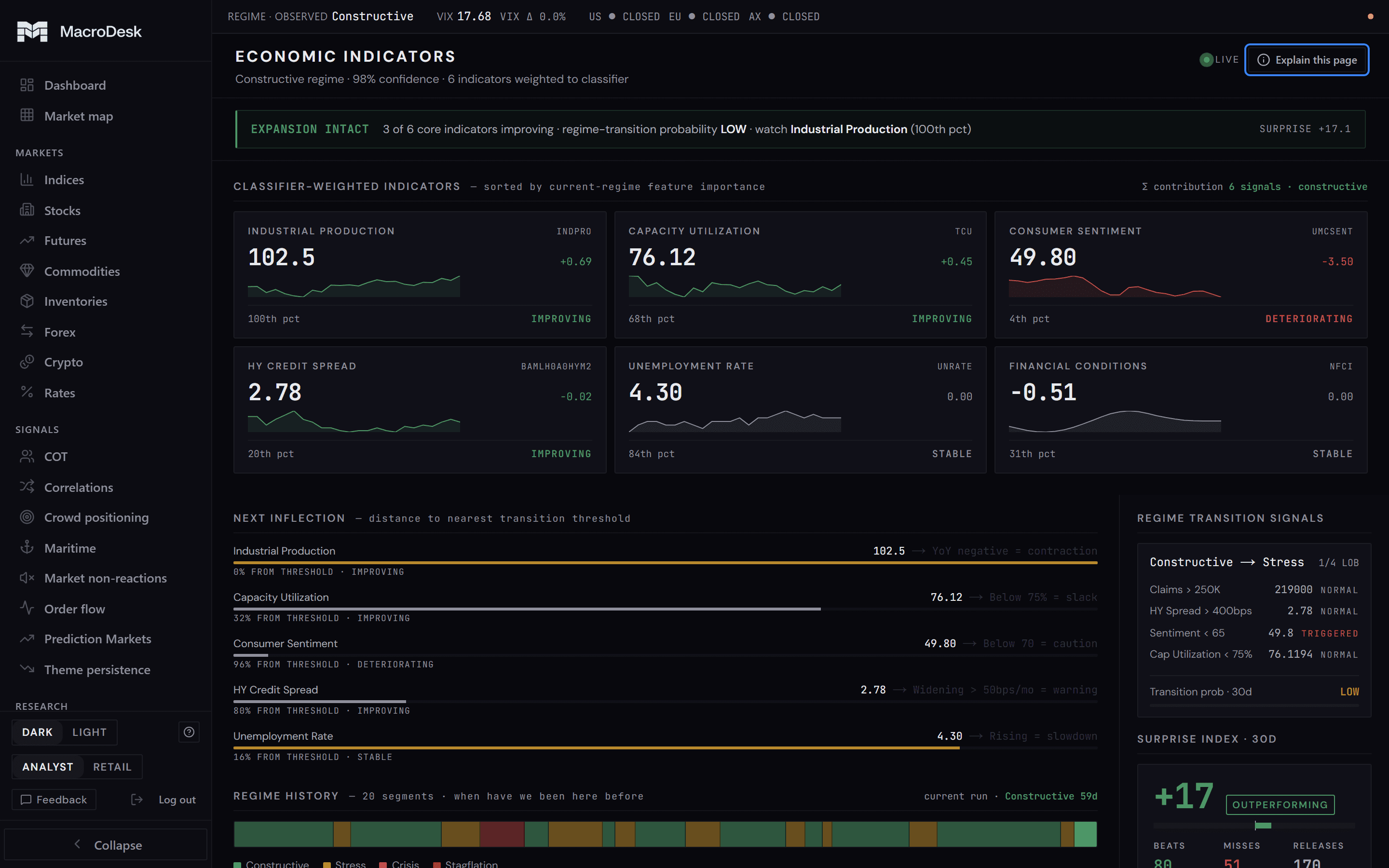Viewport: 1389px width, 868px height.
Task: Click the Constructive → Stress transition header
Action: click(1227, 562)
